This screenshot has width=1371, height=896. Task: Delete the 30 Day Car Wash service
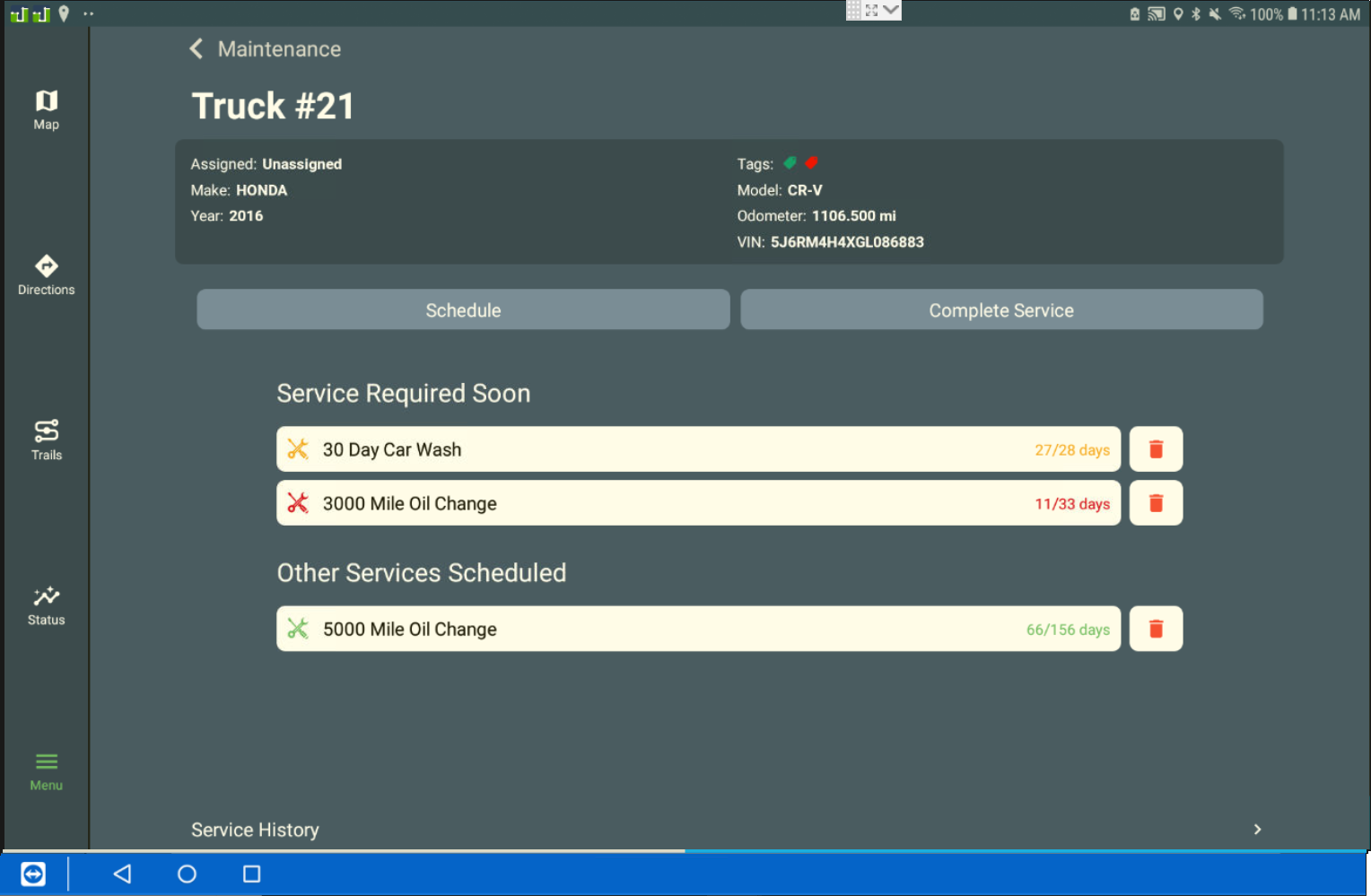click(x=1156, y=448)
